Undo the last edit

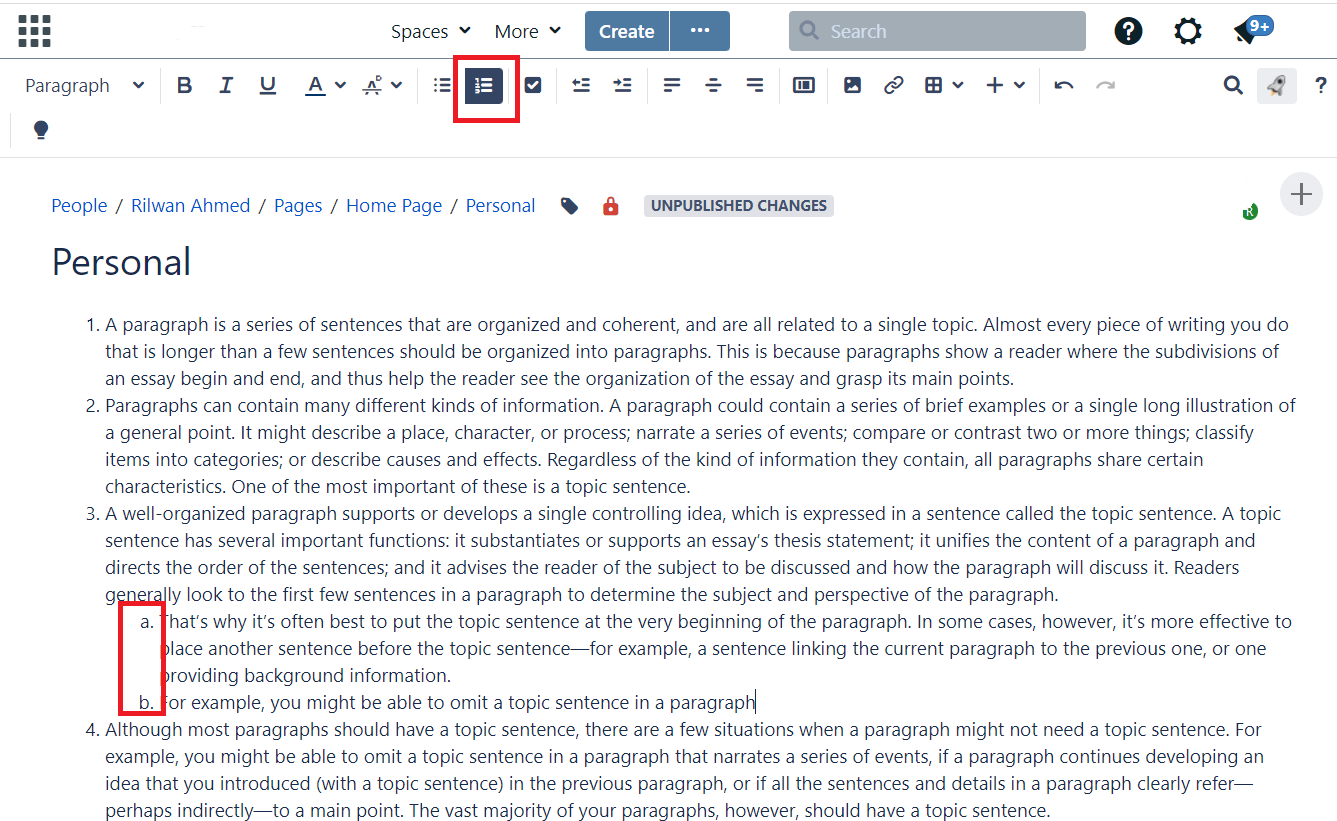[1064, 86]
